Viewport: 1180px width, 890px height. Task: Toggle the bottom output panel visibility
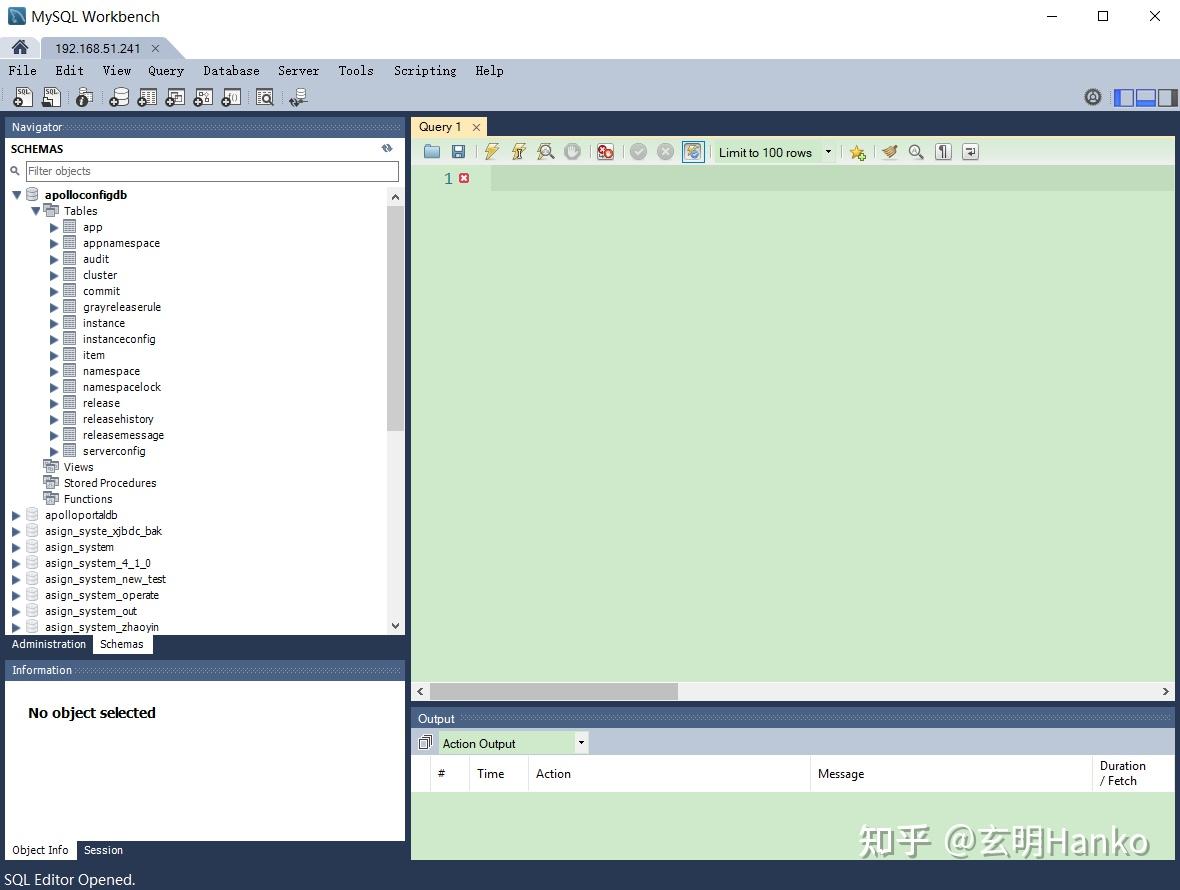coord(1145,97)
